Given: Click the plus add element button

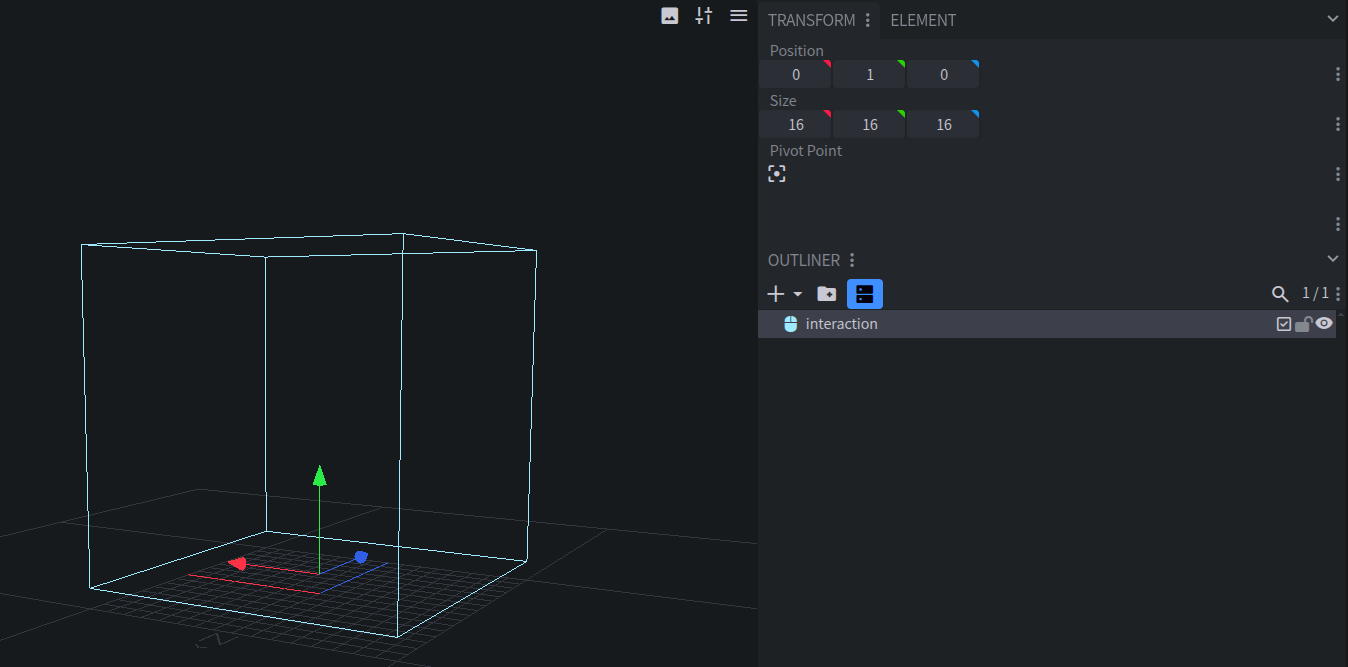Looking at the screenshot, I should pos(776,294).
